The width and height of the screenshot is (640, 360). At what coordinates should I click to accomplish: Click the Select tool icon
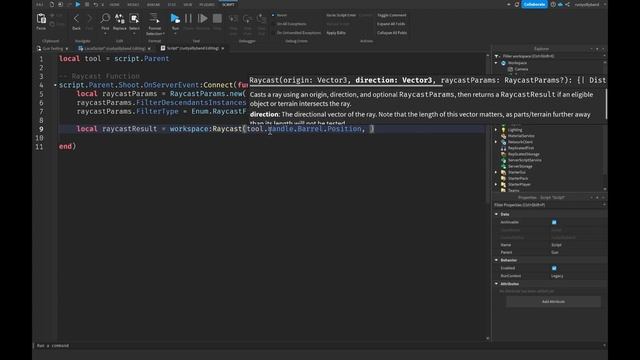coord(134,18)
